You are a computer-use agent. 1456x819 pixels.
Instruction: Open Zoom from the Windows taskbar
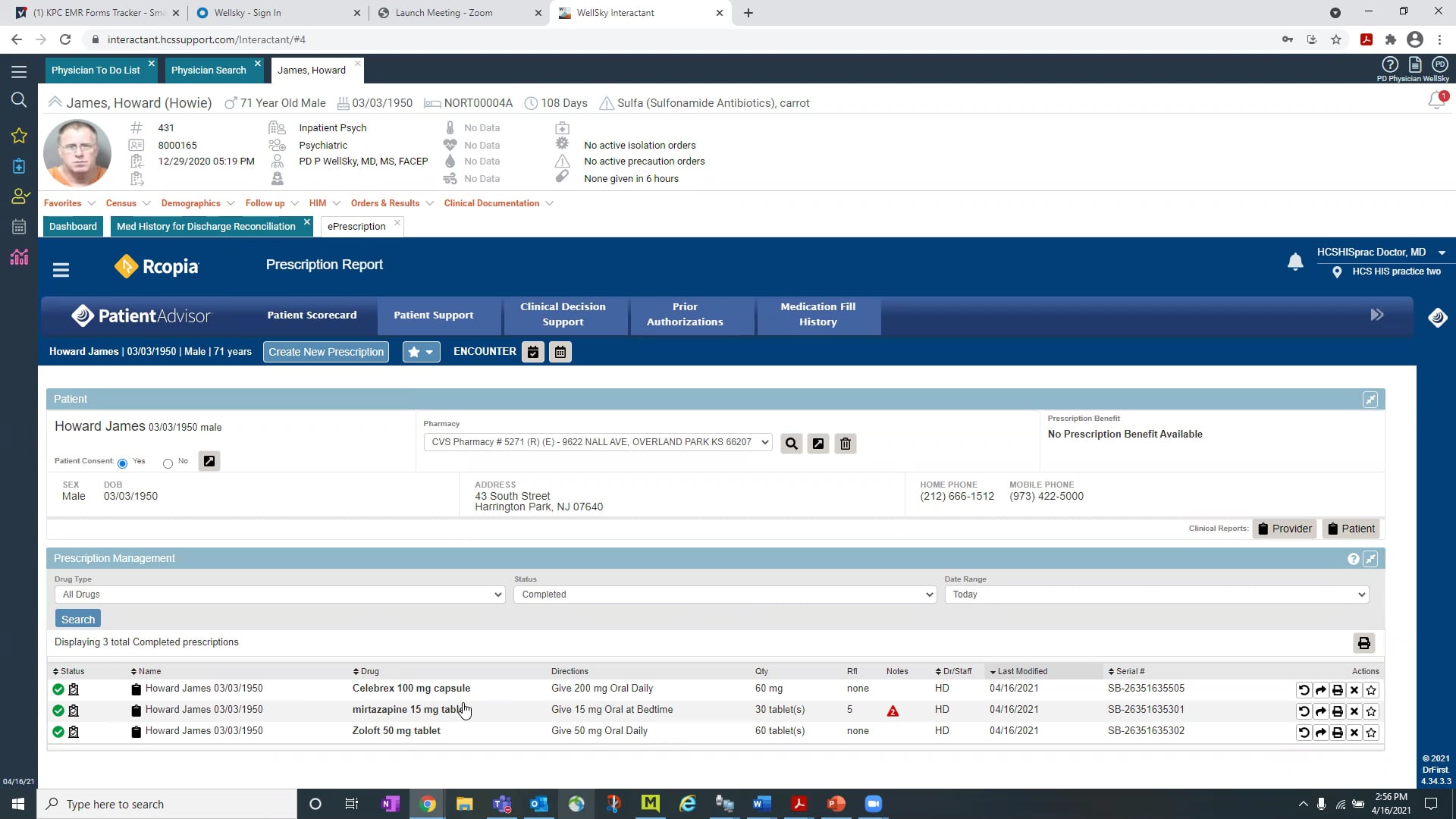(x=873, y=804)
